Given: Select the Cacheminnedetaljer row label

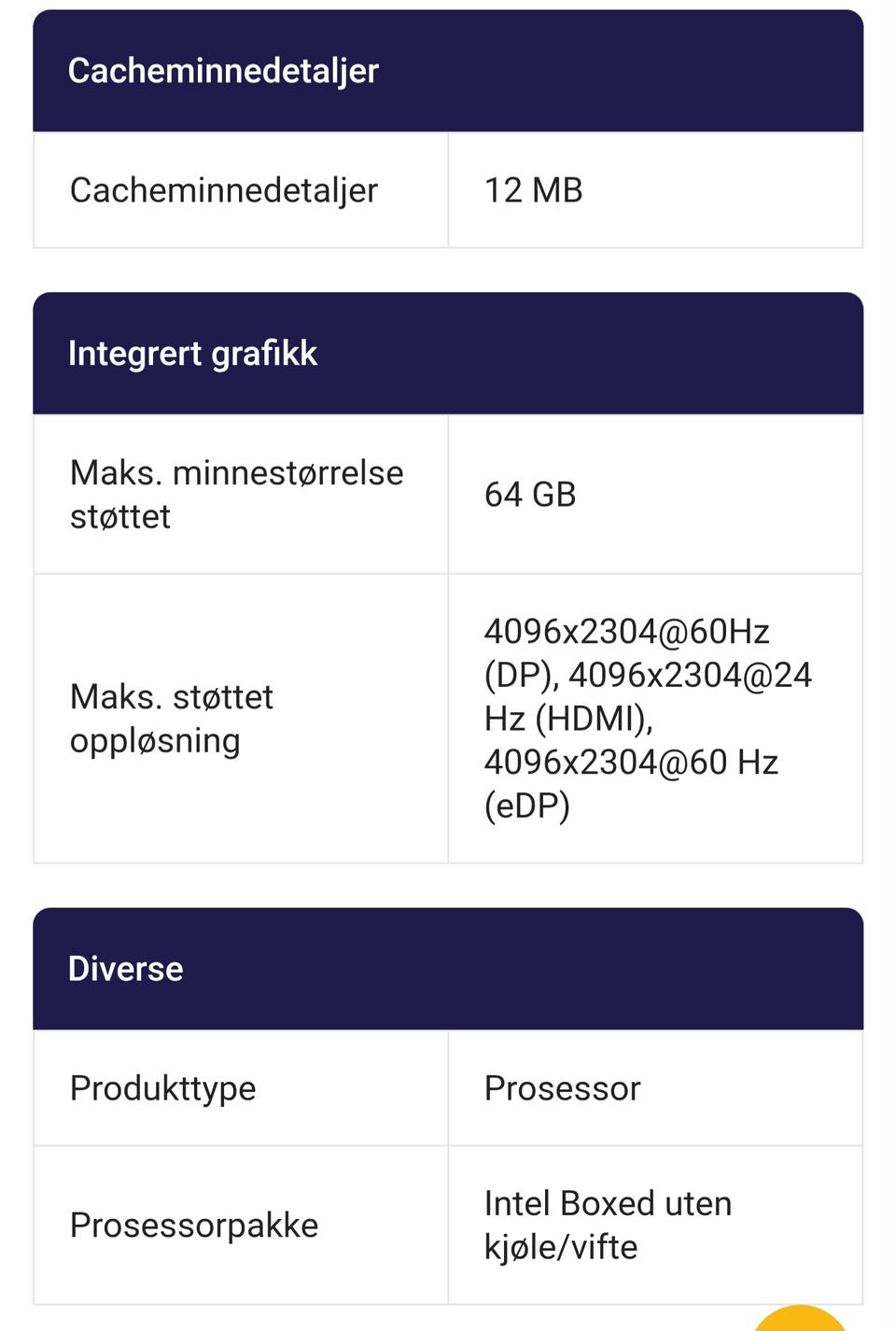Looking at the screenshot, I should [224, 190].
